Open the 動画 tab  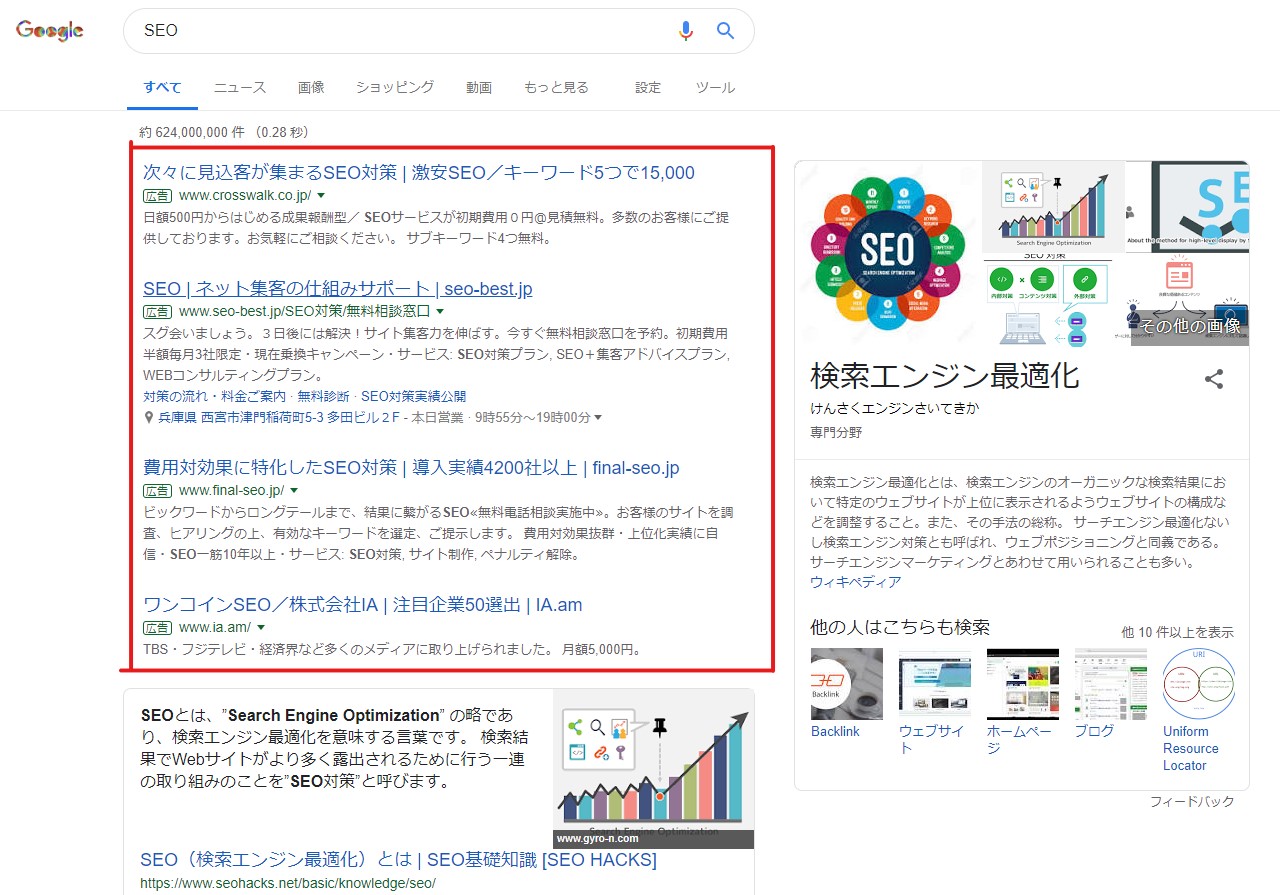click(x=479, y=87)
